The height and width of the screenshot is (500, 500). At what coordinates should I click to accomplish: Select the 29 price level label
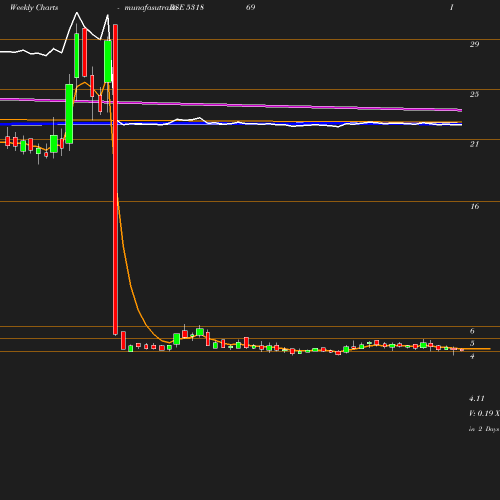474,44
